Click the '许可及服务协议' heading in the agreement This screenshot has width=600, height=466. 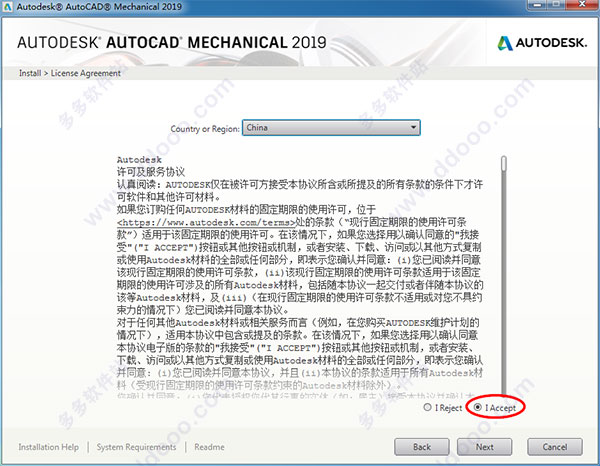(151, 172)
